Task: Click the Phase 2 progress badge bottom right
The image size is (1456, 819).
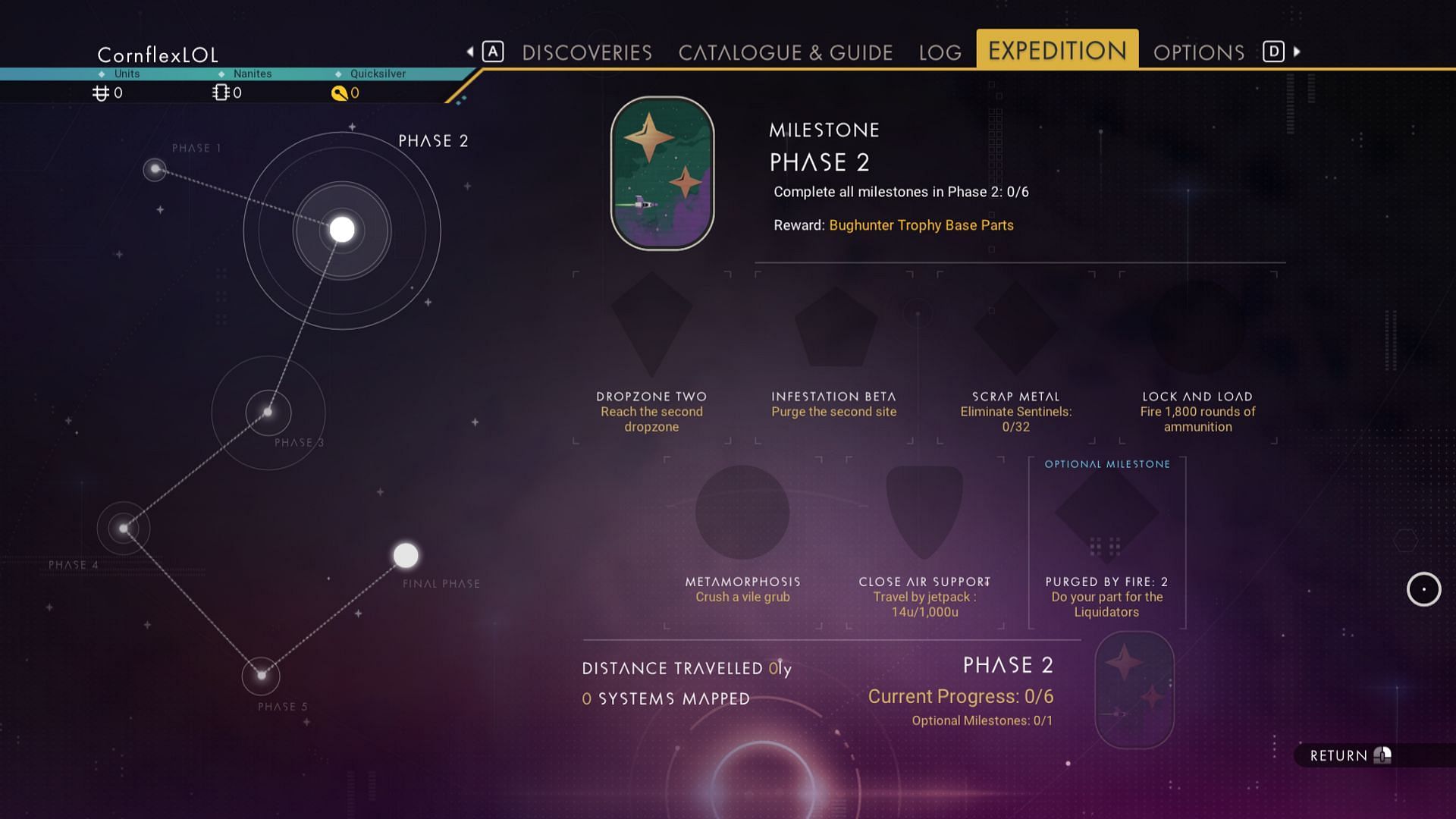Action: (x=1132, y=689)
